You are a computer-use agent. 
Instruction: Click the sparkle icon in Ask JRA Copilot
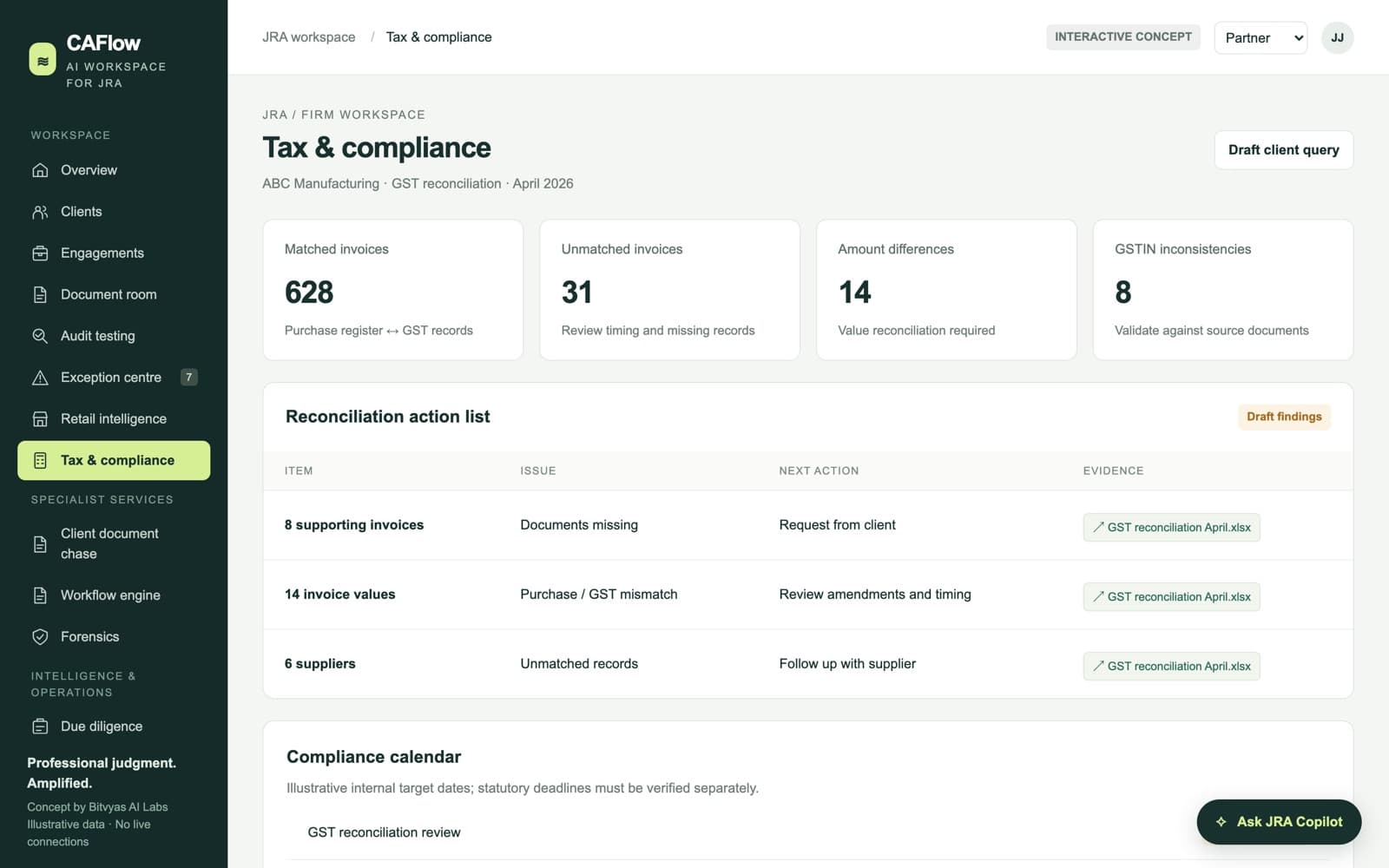pos(1221,822)
